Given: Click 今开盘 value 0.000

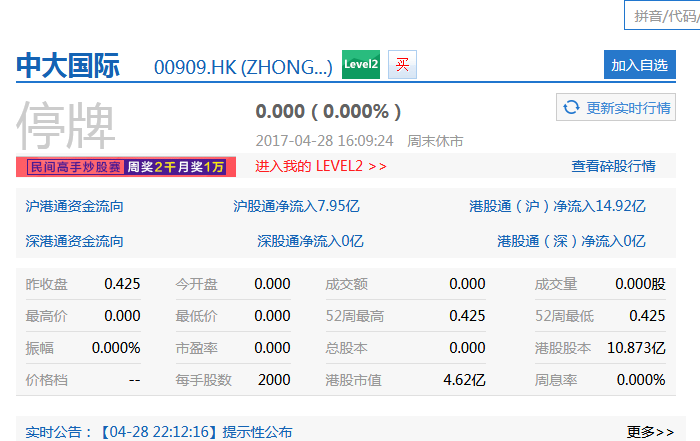Looking at the screenshot, I should point(272,284).
